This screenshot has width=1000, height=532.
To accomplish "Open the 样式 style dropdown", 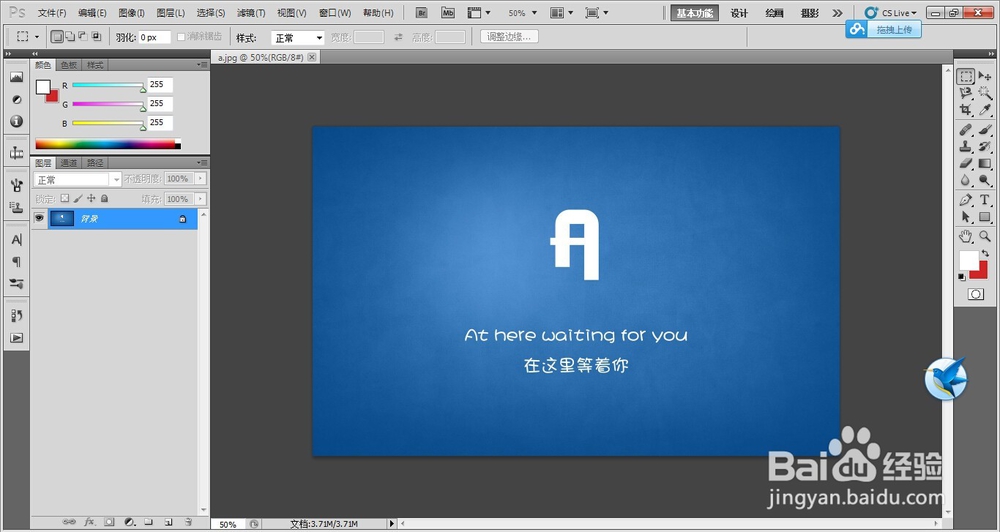I will pos(298,38).
